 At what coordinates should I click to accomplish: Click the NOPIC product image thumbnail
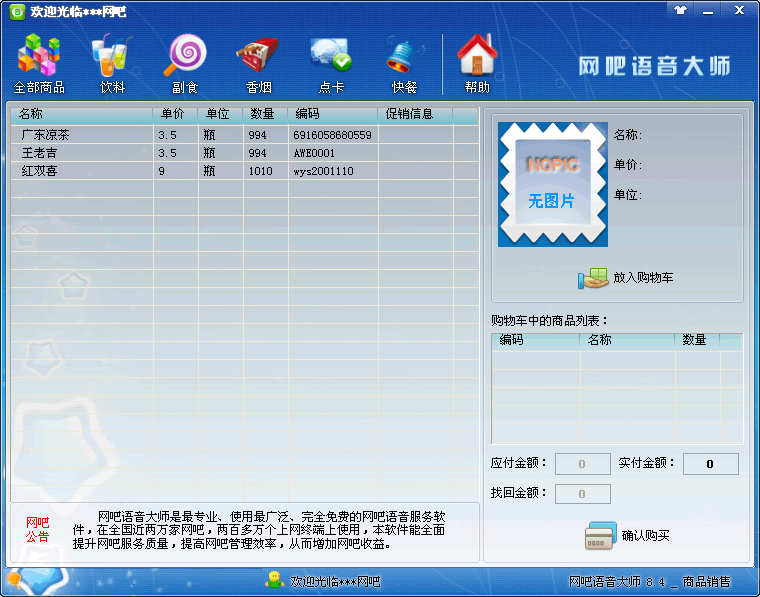tap(553, 184)
